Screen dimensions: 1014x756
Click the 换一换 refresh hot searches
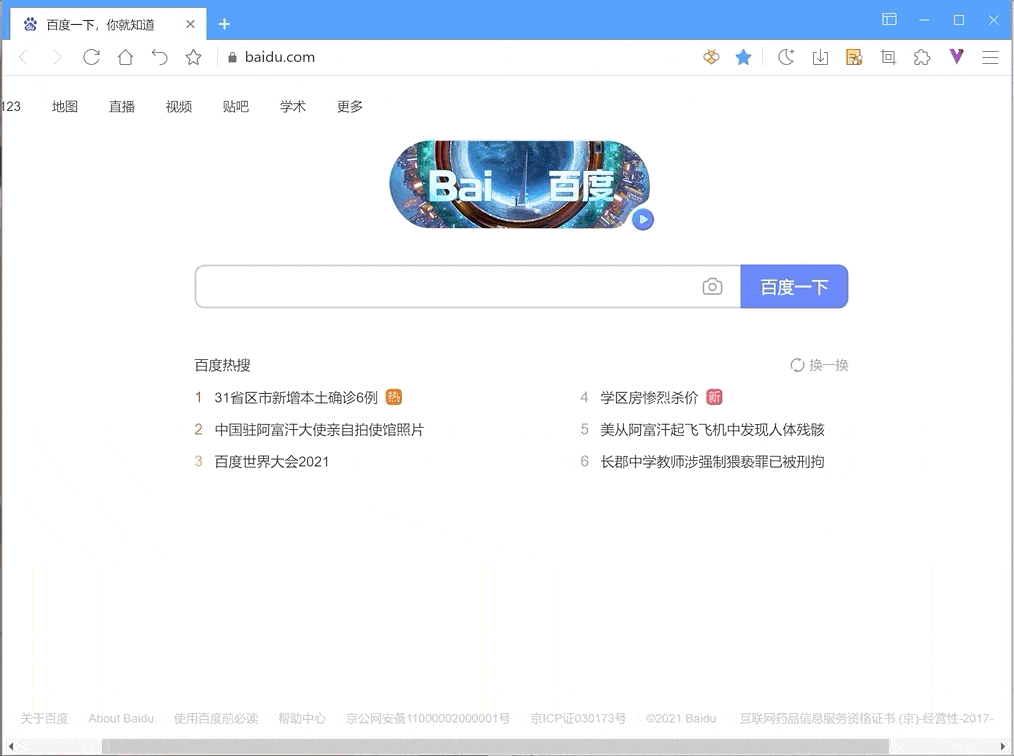click(819, 365)
